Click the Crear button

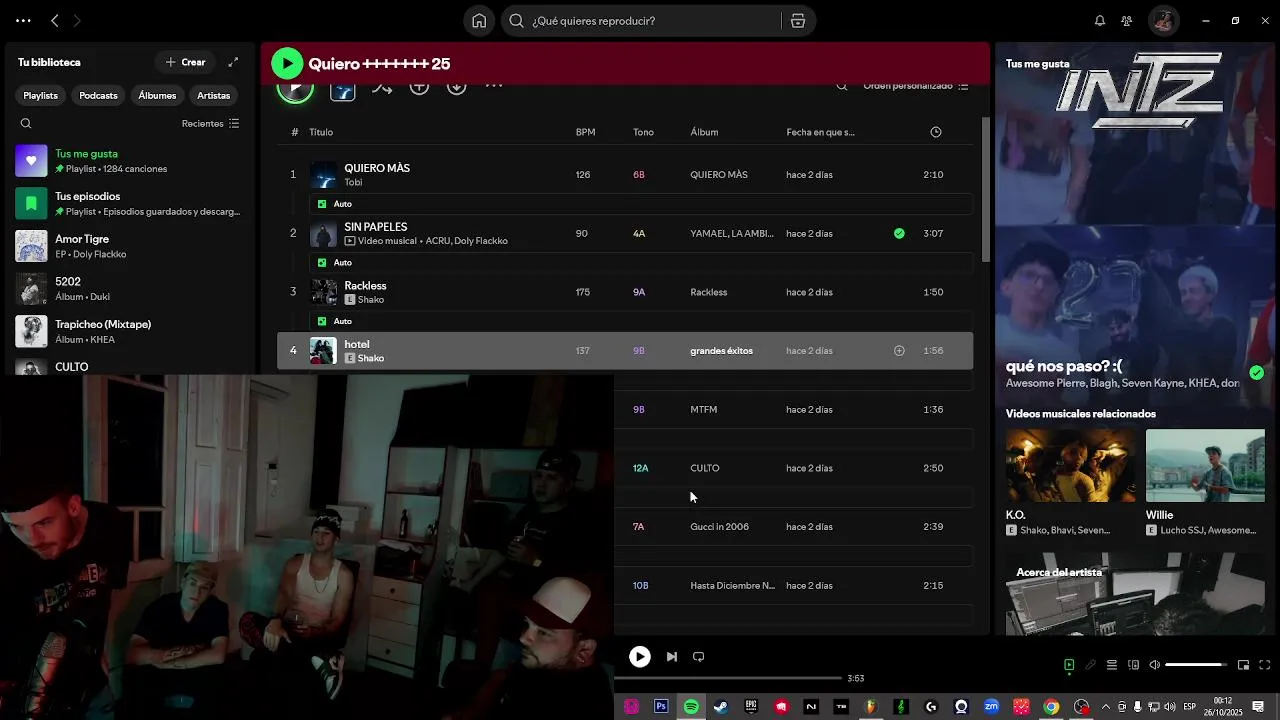[x=185, y=62]
